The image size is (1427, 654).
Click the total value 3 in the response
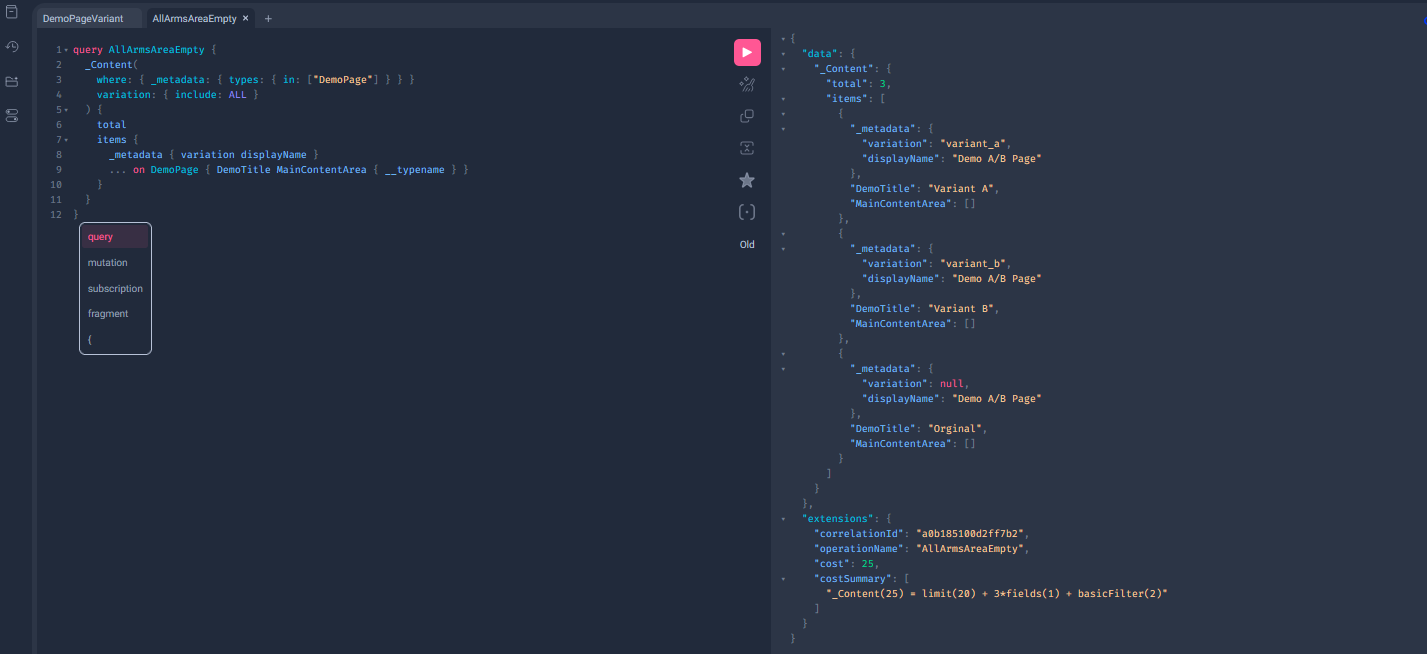tap(883, 83)
